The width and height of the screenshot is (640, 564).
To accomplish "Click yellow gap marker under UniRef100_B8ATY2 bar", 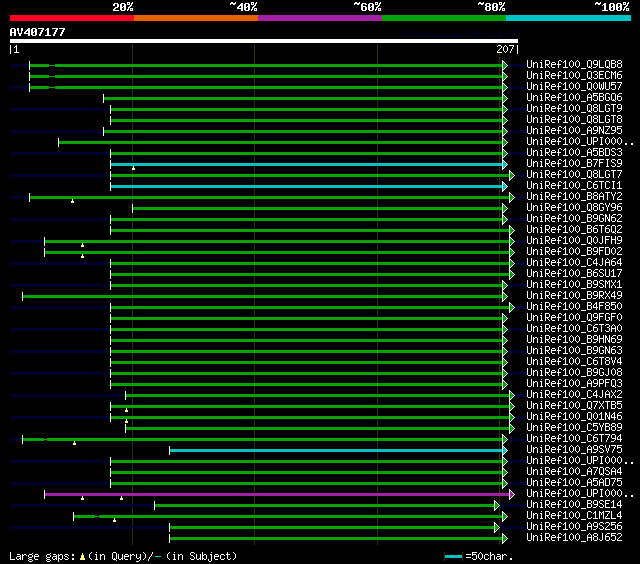I will click(73, 201).
